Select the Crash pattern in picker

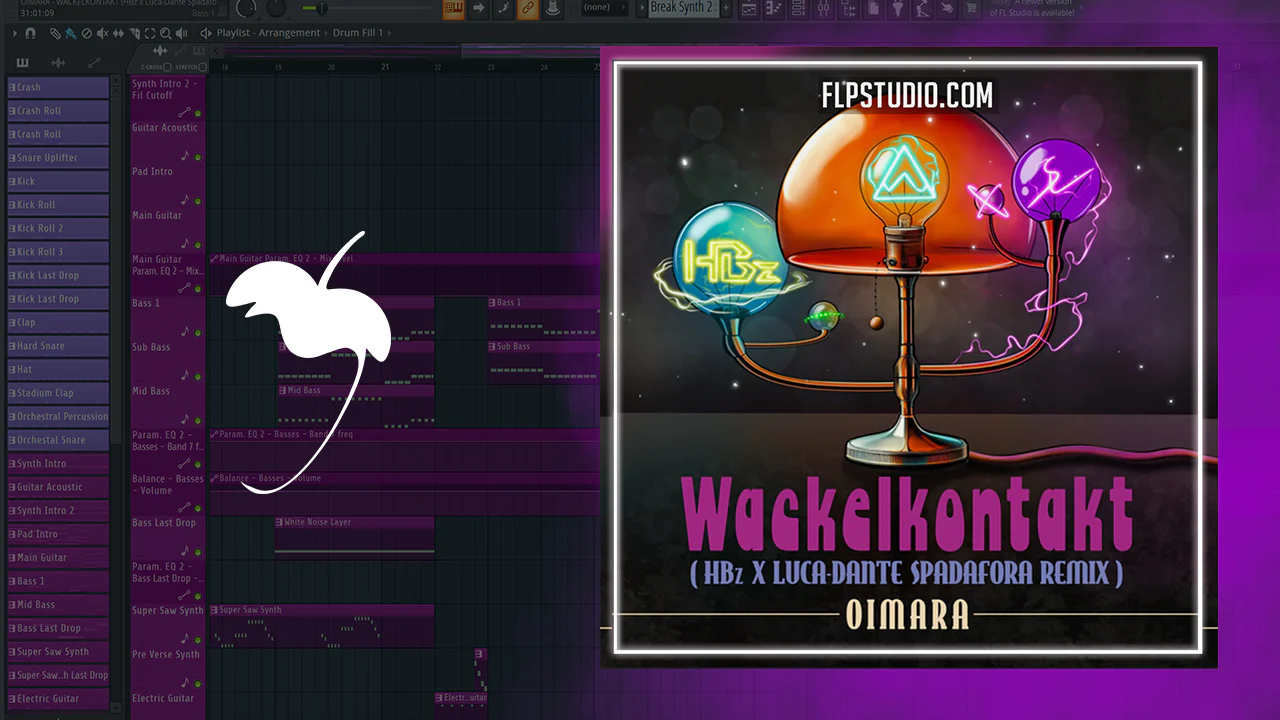[58, 87]
